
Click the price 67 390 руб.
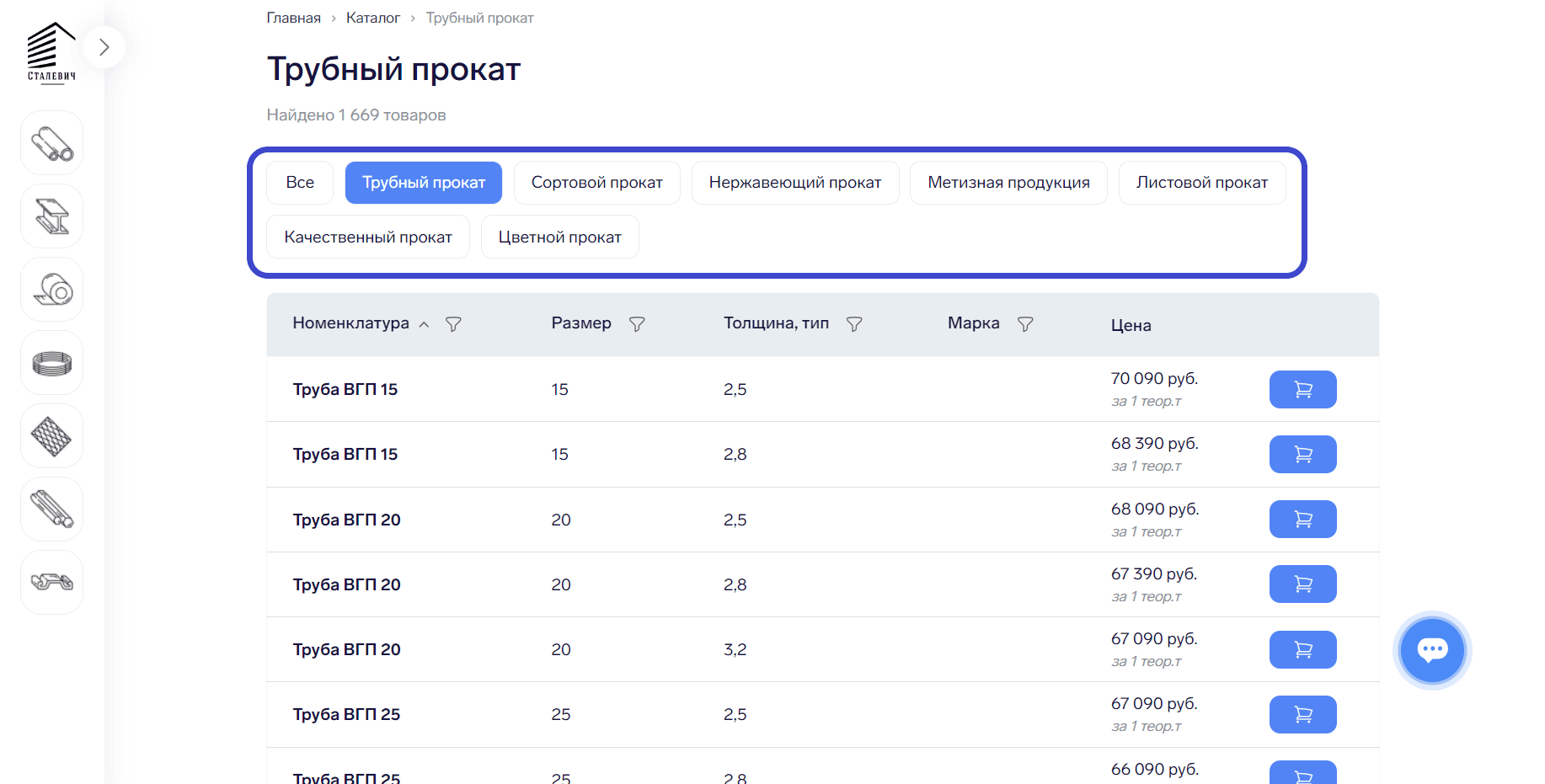pyautogui.click(x=1154, y=573)
